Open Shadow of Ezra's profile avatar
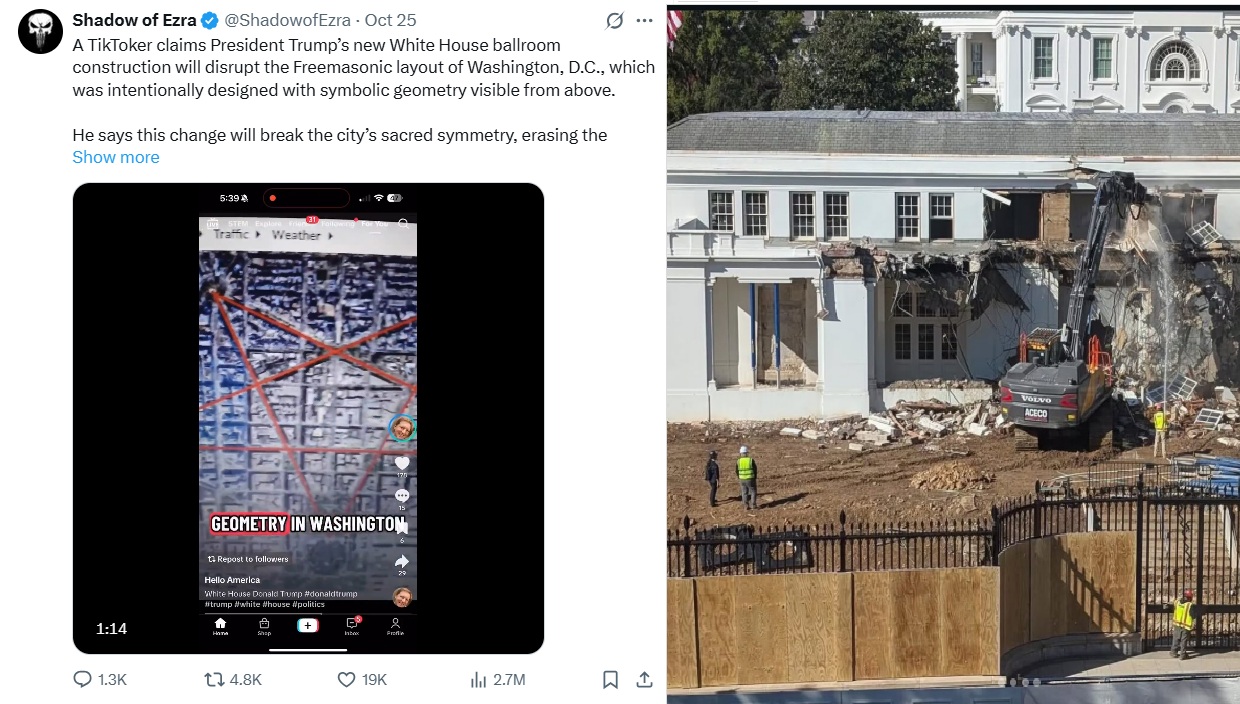The height and width of the screenshot is (704, 1240). [x=40, y=32]
